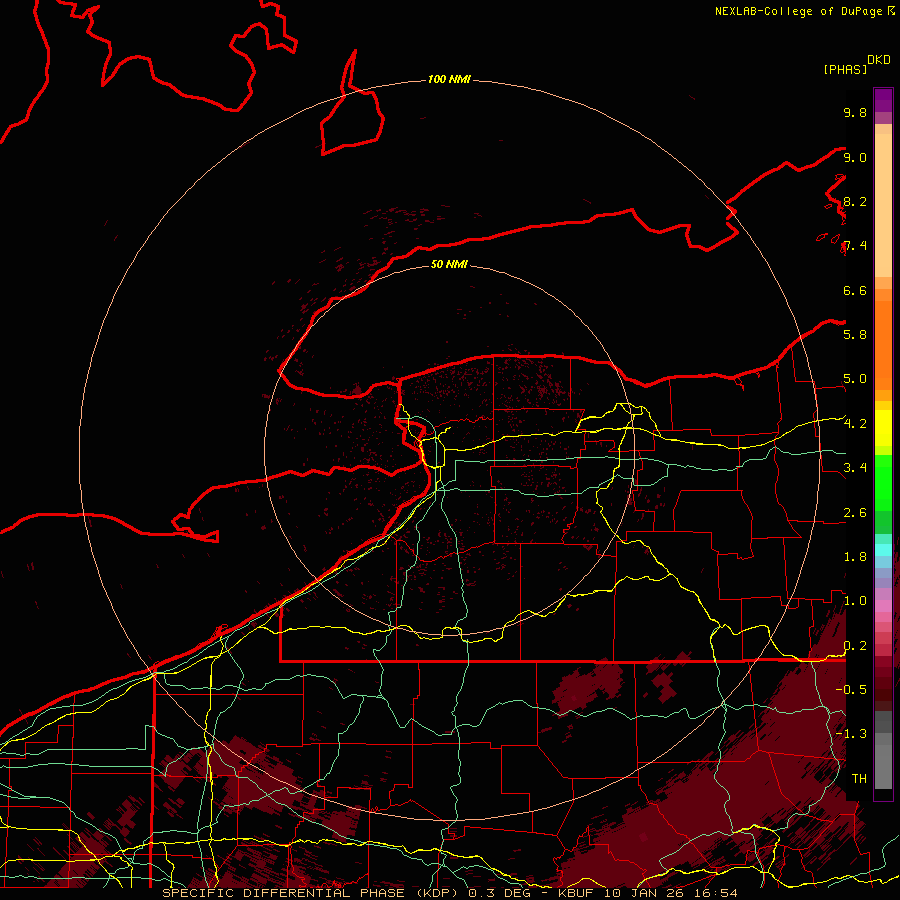Click the -0.5 value on color scale
Viewport: 900px width, 900px height.
click(x=851, y=689)
